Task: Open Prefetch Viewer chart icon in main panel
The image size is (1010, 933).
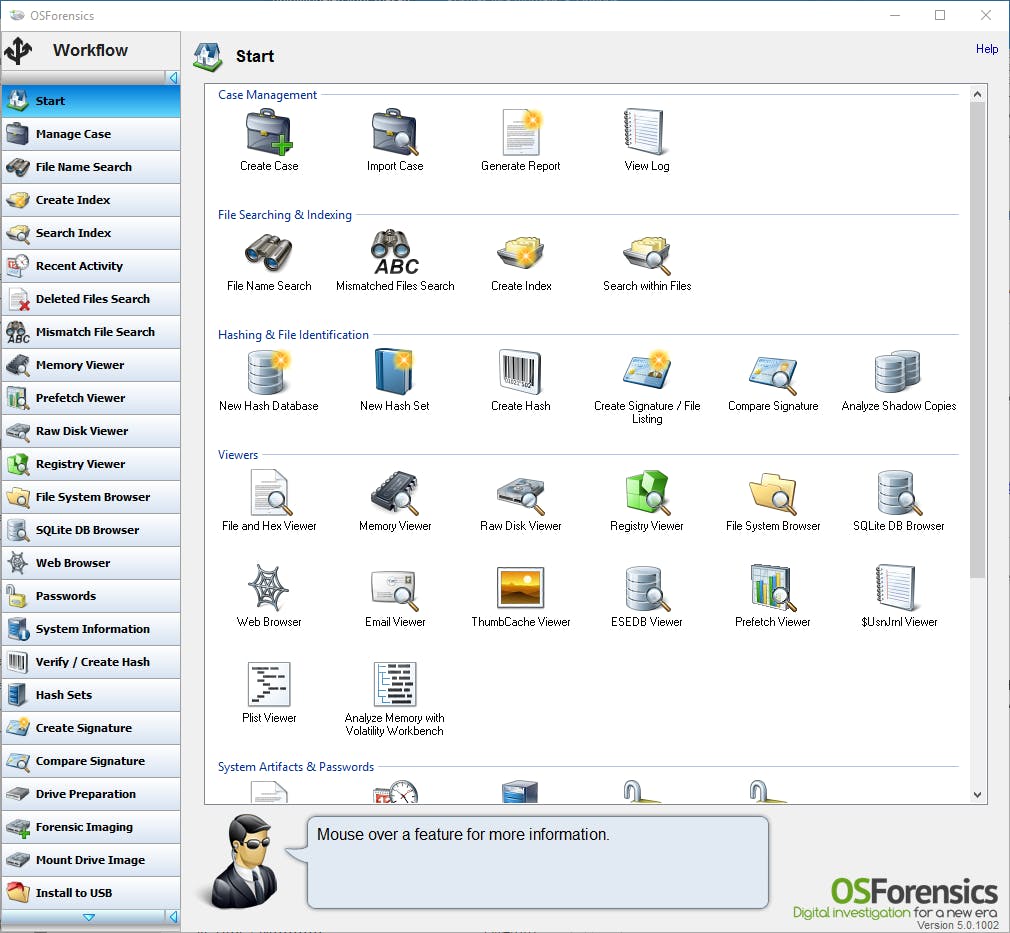Action: [773, 588]
